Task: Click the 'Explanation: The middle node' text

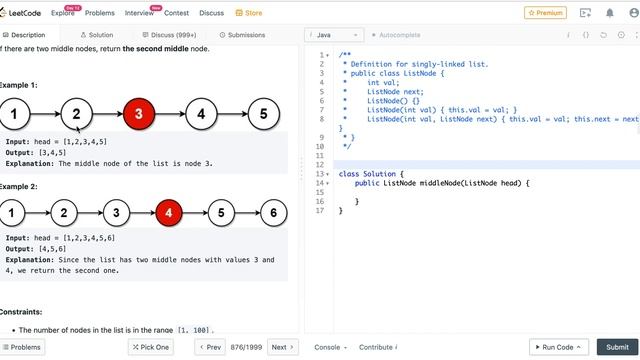Action: [x=109, y=164]
